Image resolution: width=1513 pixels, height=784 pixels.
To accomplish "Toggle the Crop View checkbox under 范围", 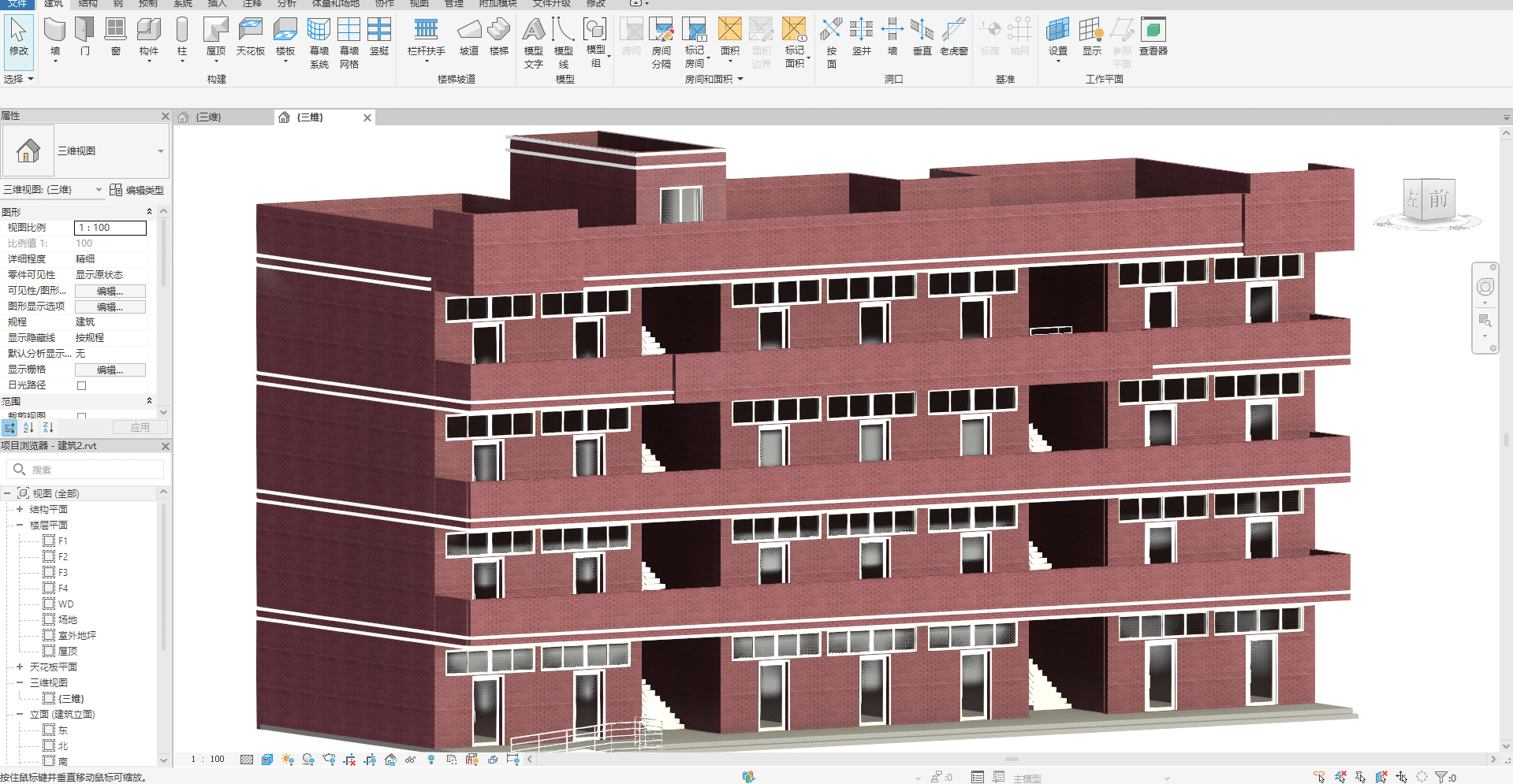I will (x=81, y=415).
